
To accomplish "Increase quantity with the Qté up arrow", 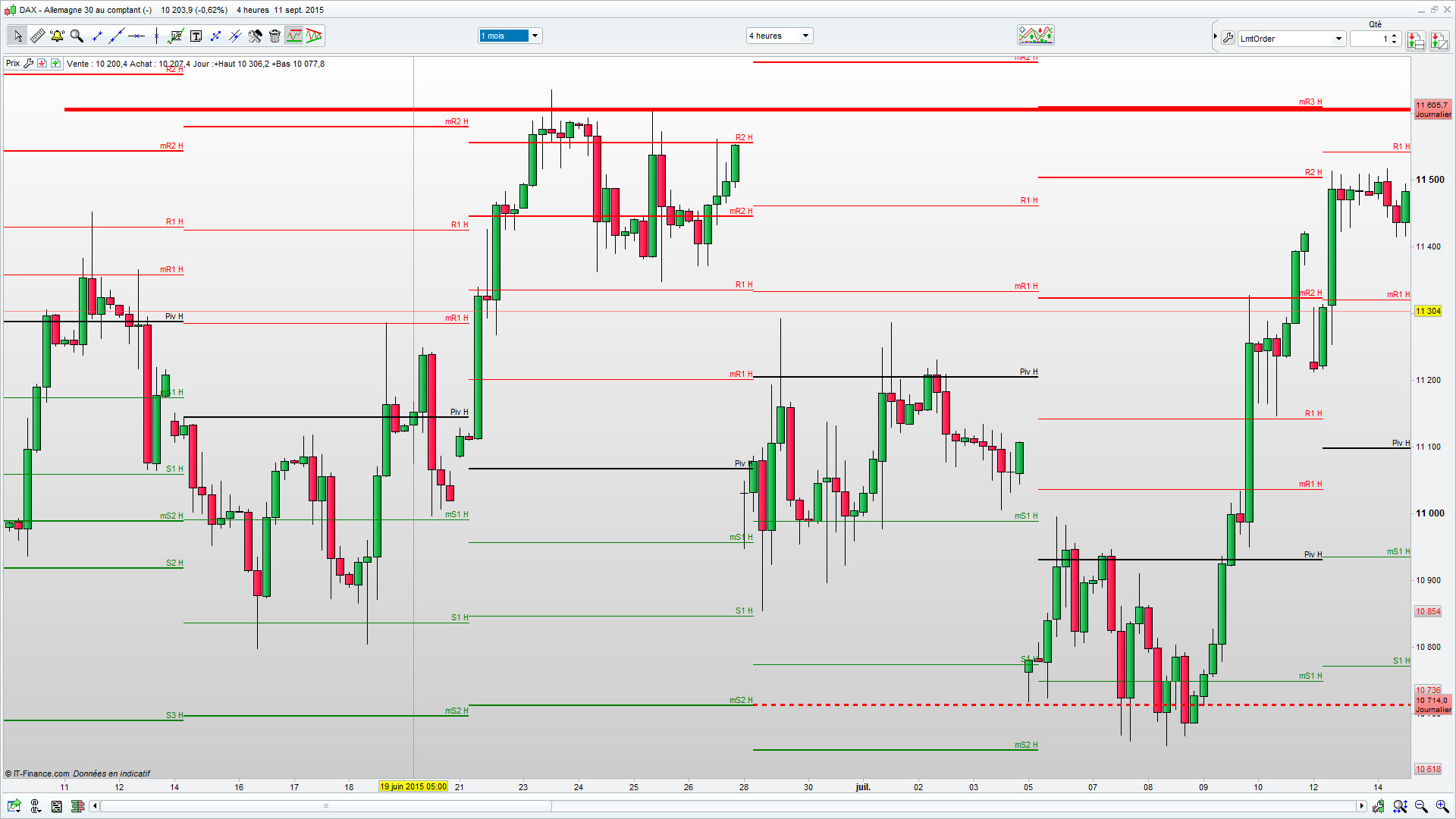I will pos(1395,35).
